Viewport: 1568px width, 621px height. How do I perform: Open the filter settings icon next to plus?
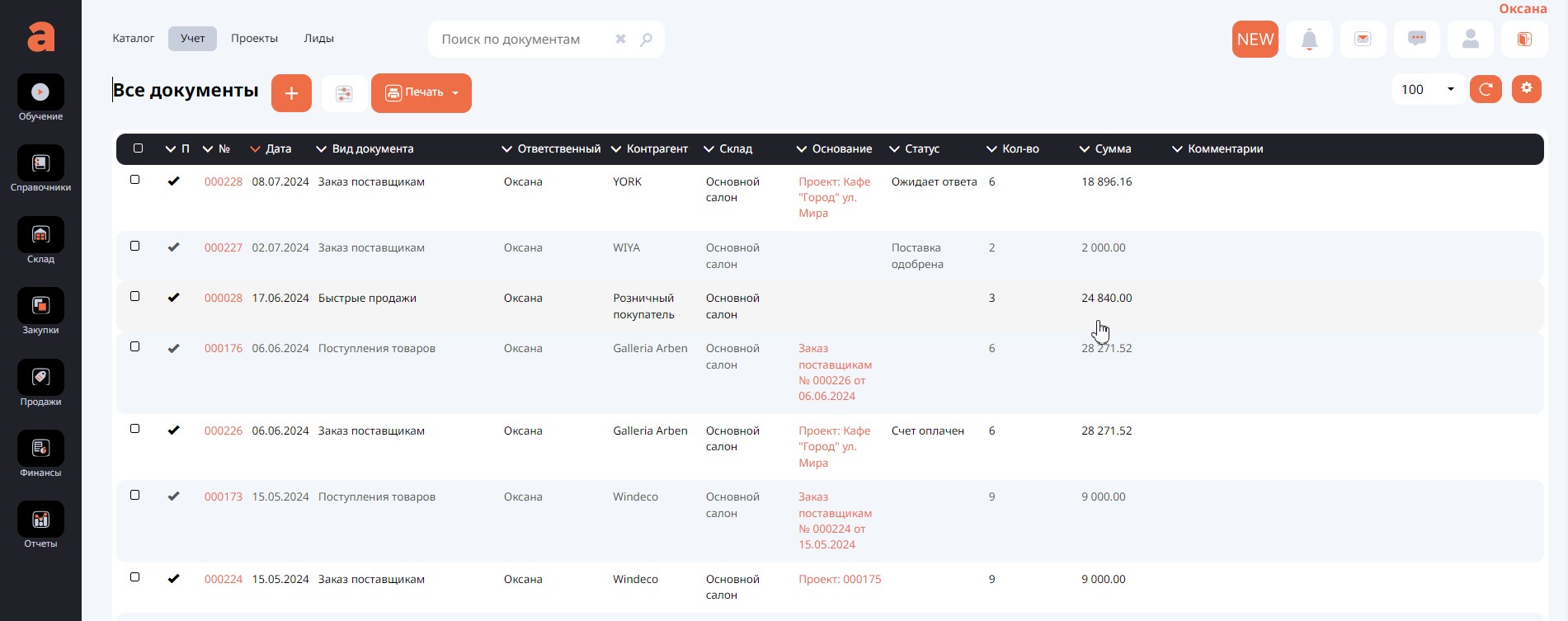click(344, 93)
